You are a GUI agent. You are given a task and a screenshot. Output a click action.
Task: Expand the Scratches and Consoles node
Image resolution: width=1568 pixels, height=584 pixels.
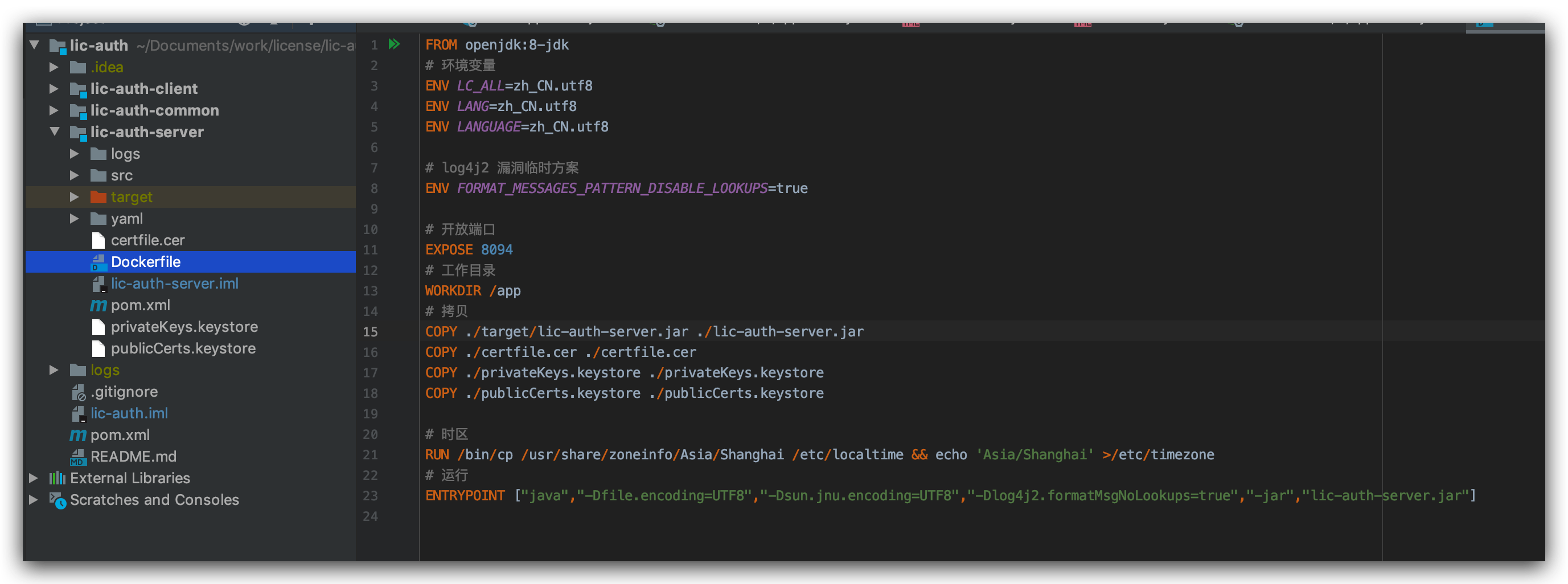(x=34, y=500)
